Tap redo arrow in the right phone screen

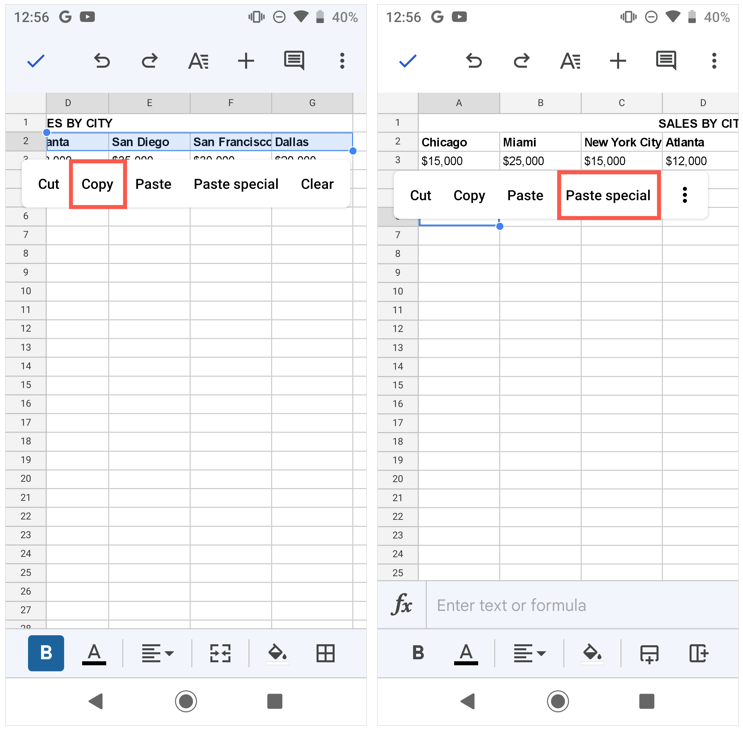[x=521, y=61]
